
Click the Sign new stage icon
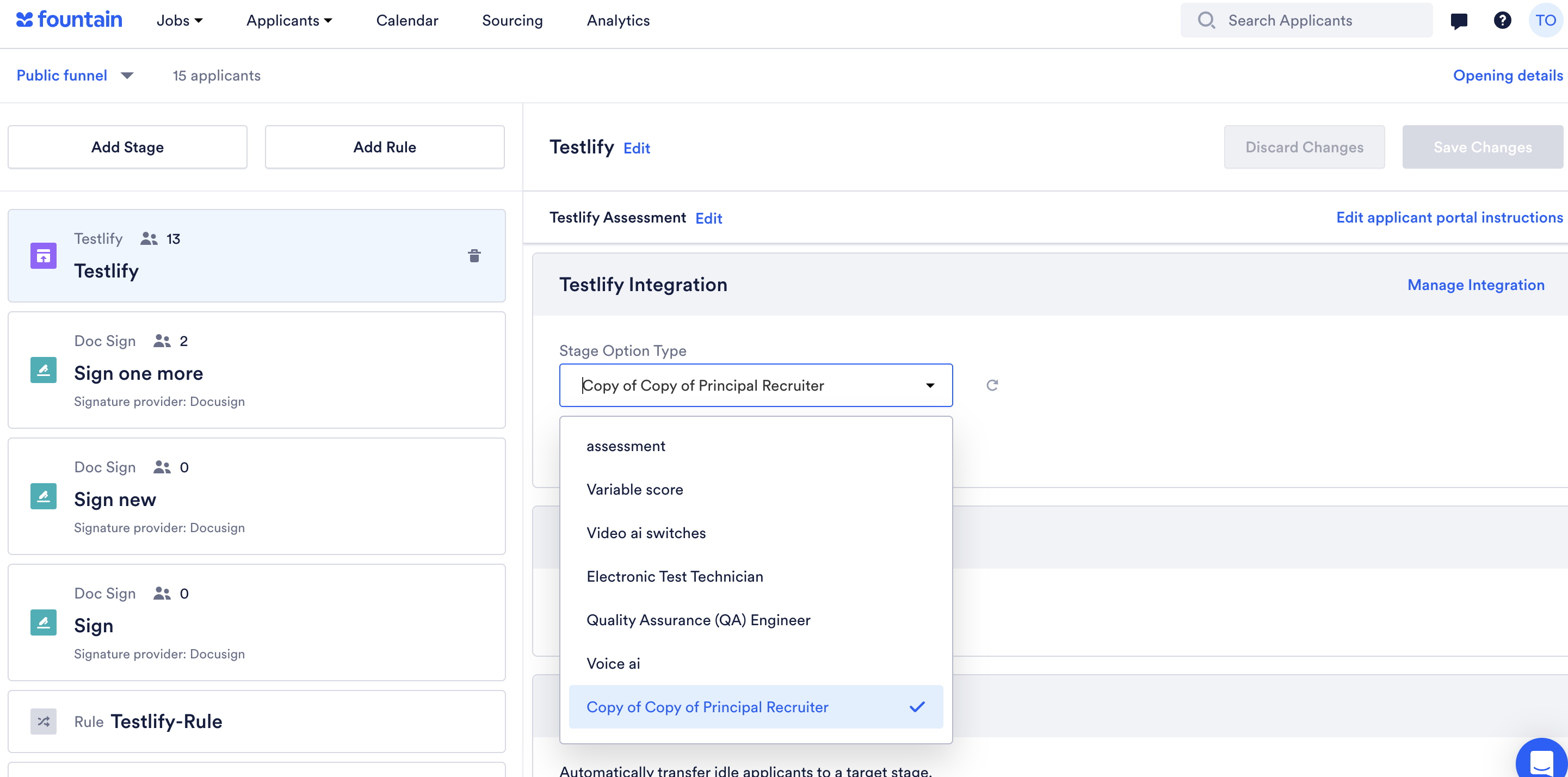[x=43, y=496]
